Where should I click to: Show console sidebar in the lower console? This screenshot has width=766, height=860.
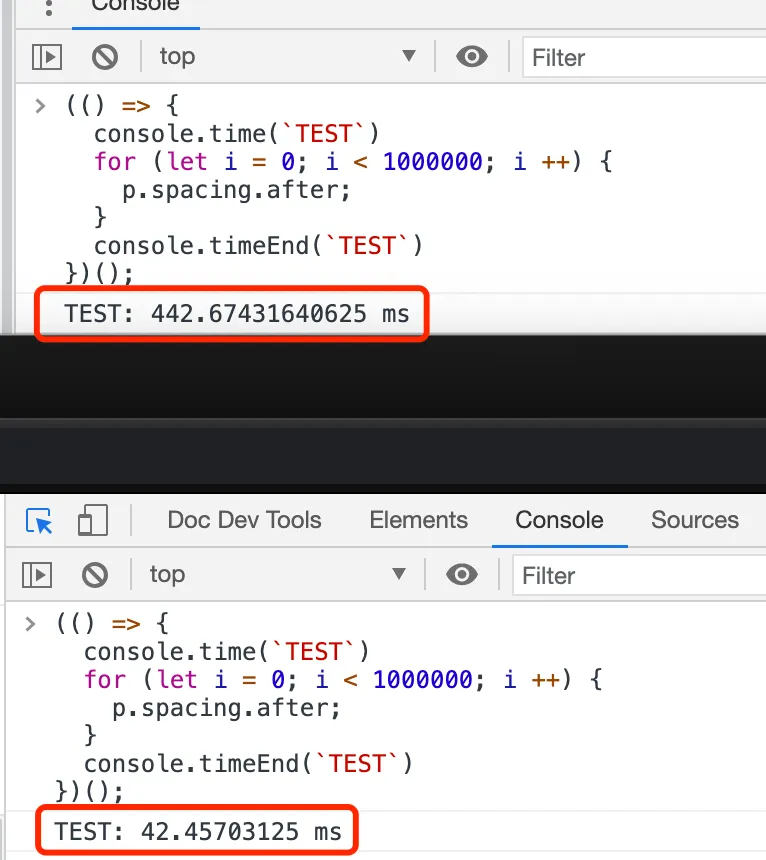[37, 575]
